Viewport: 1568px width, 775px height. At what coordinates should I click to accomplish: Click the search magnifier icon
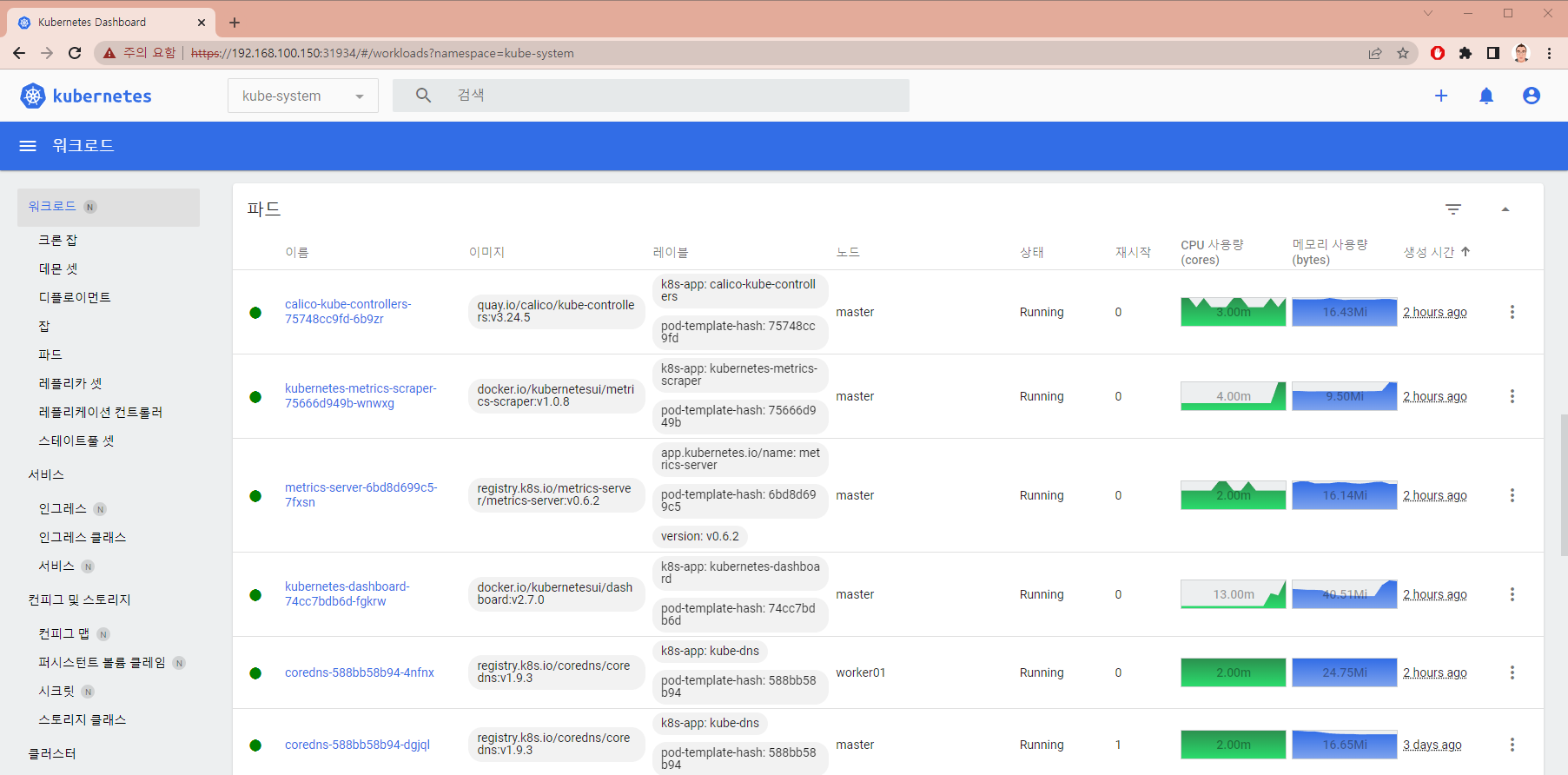[423, 96]
